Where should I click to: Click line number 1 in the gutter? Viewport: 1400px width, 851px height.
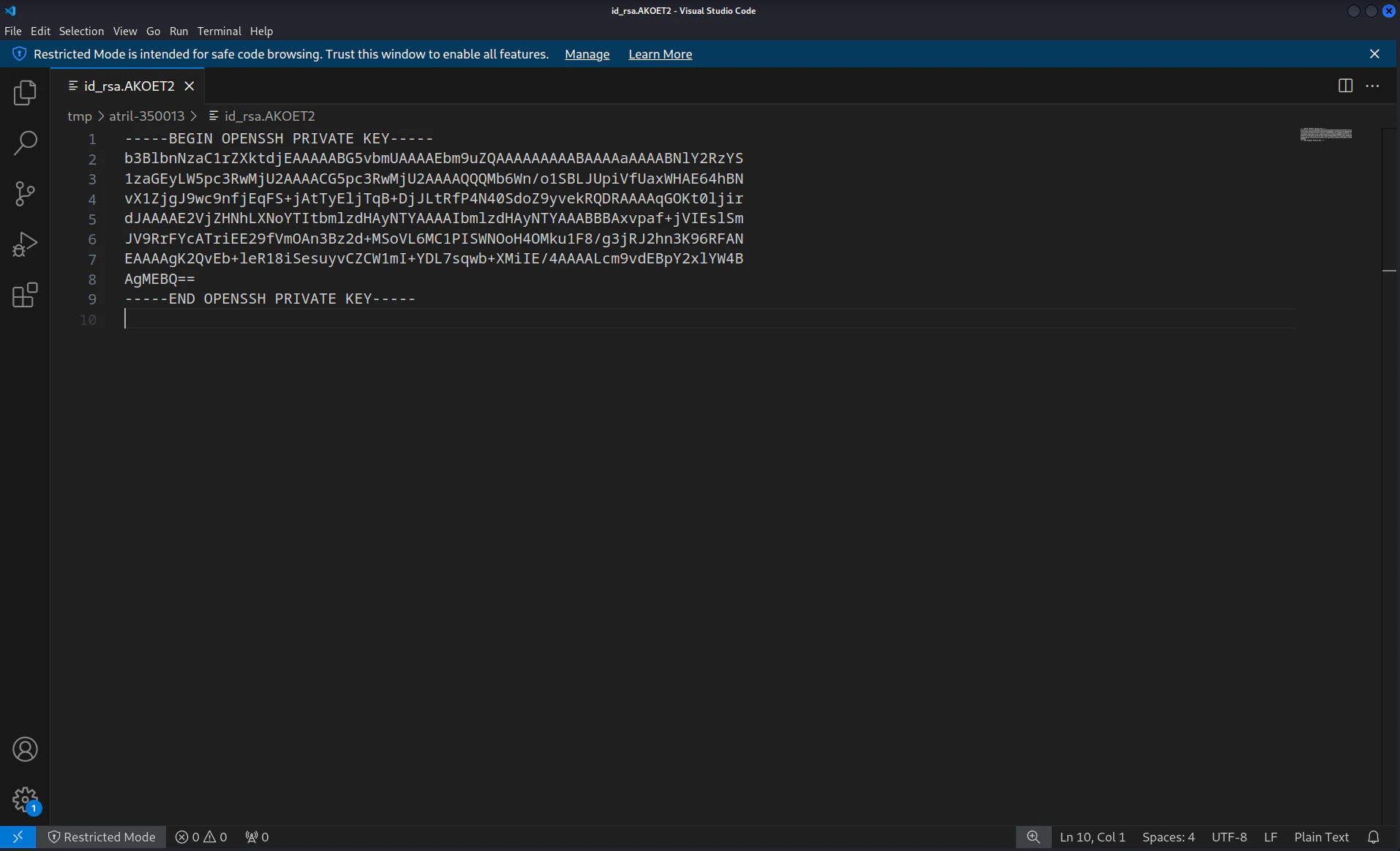point(92,139)
